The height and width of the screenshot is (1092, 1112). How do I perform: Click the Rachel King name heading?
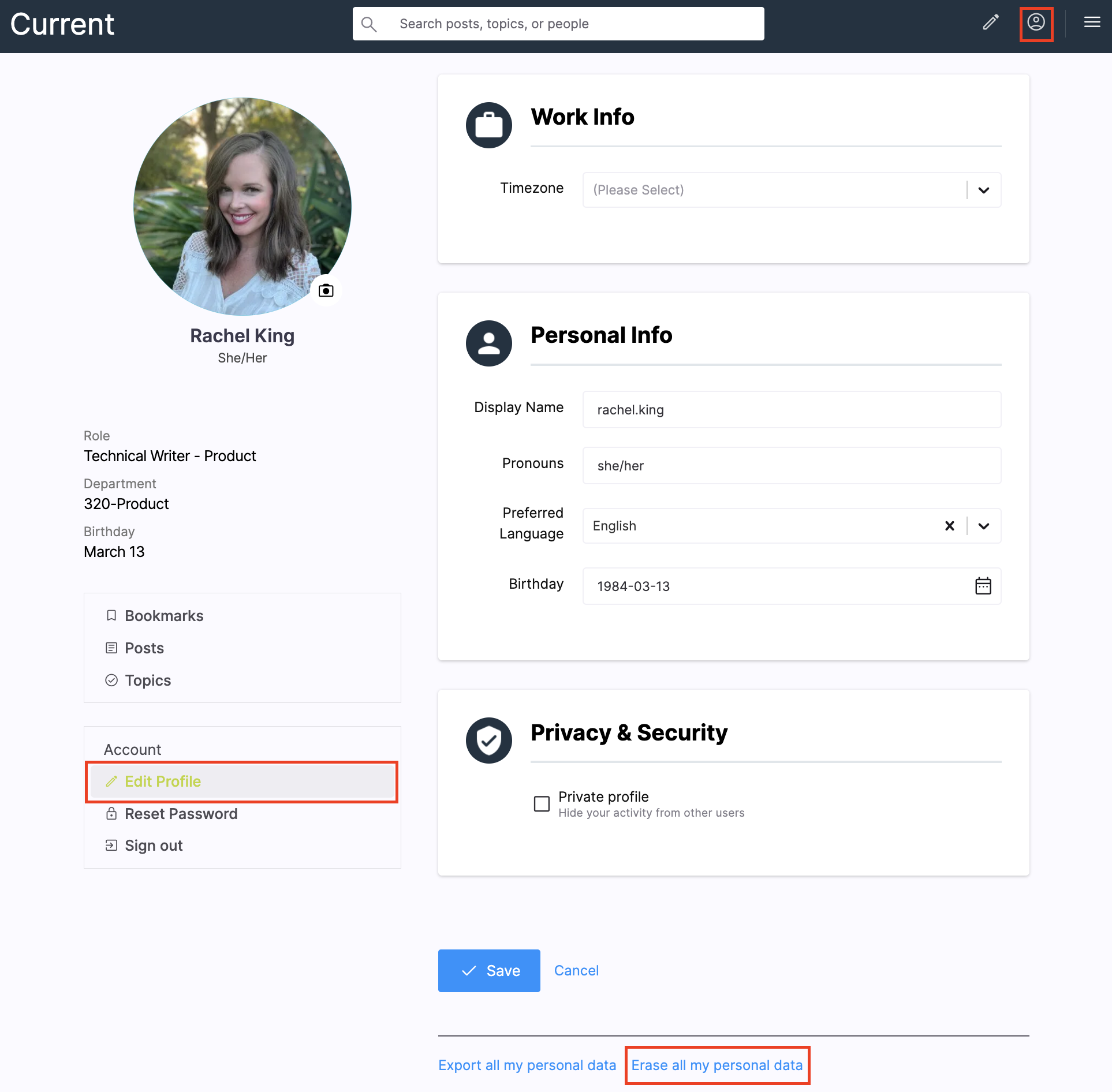(x=242, y=336)
